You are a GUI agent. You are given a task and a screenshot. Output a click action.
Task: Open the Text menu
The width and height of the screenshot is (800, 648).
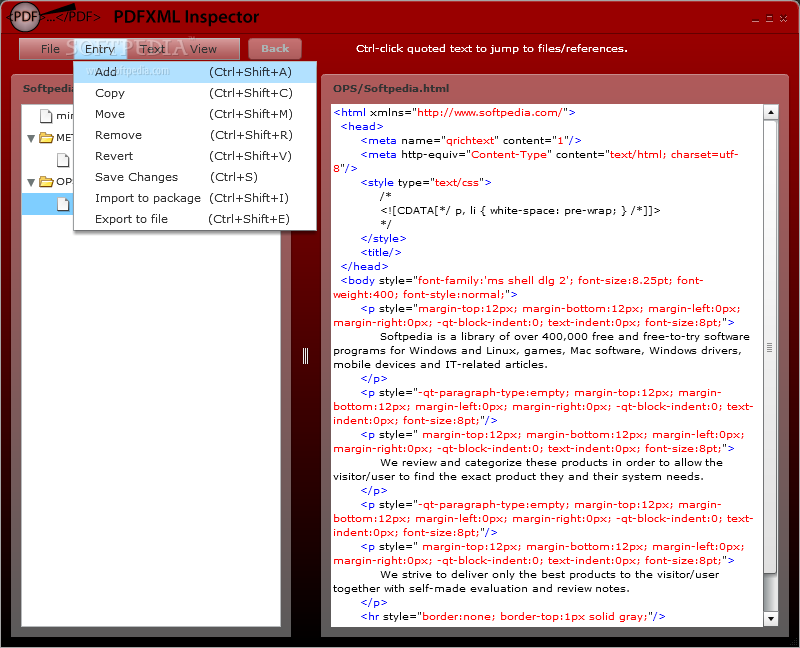152,49
